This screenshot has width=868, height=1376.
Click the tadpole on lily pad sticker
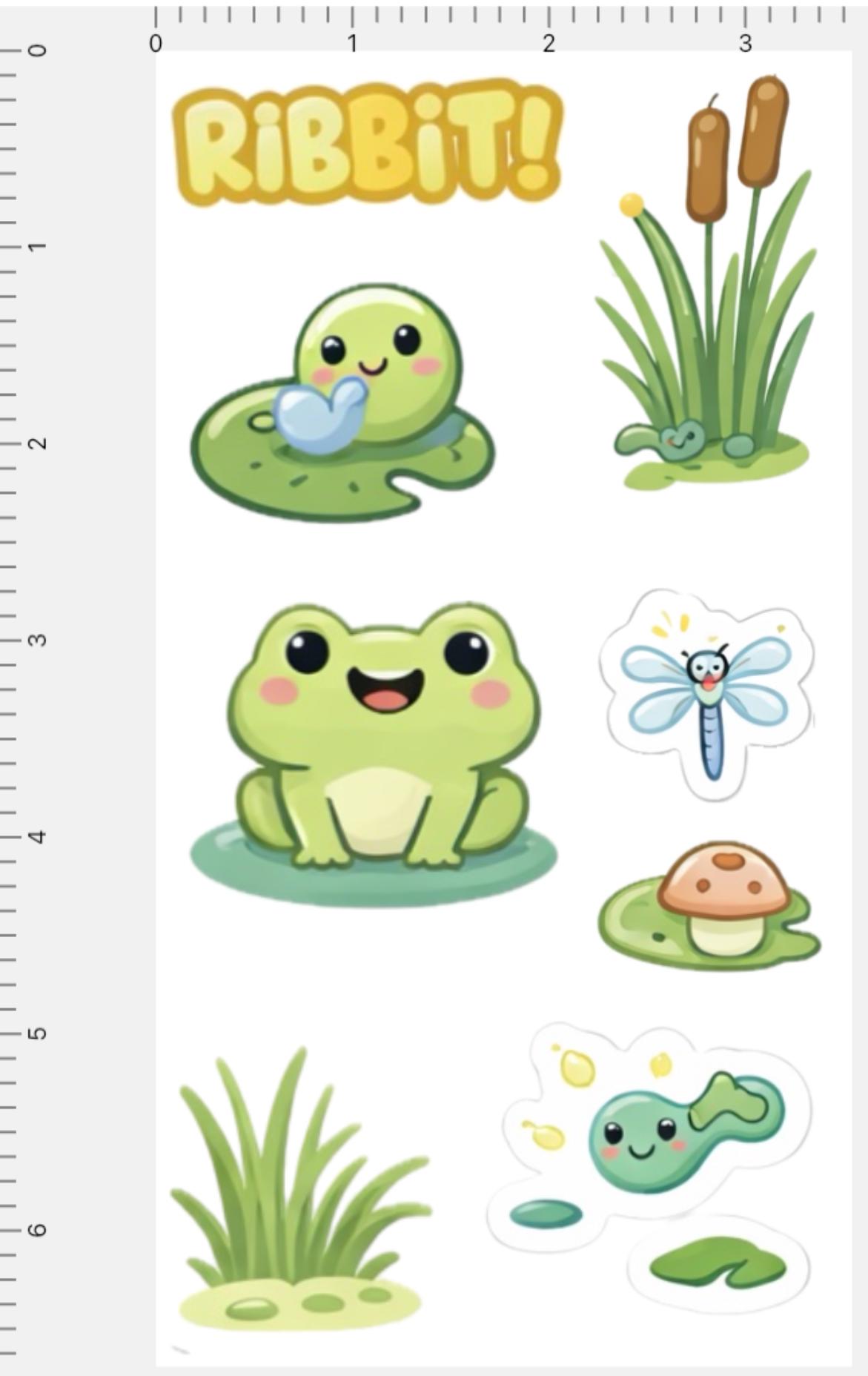[x=342, y=403]
